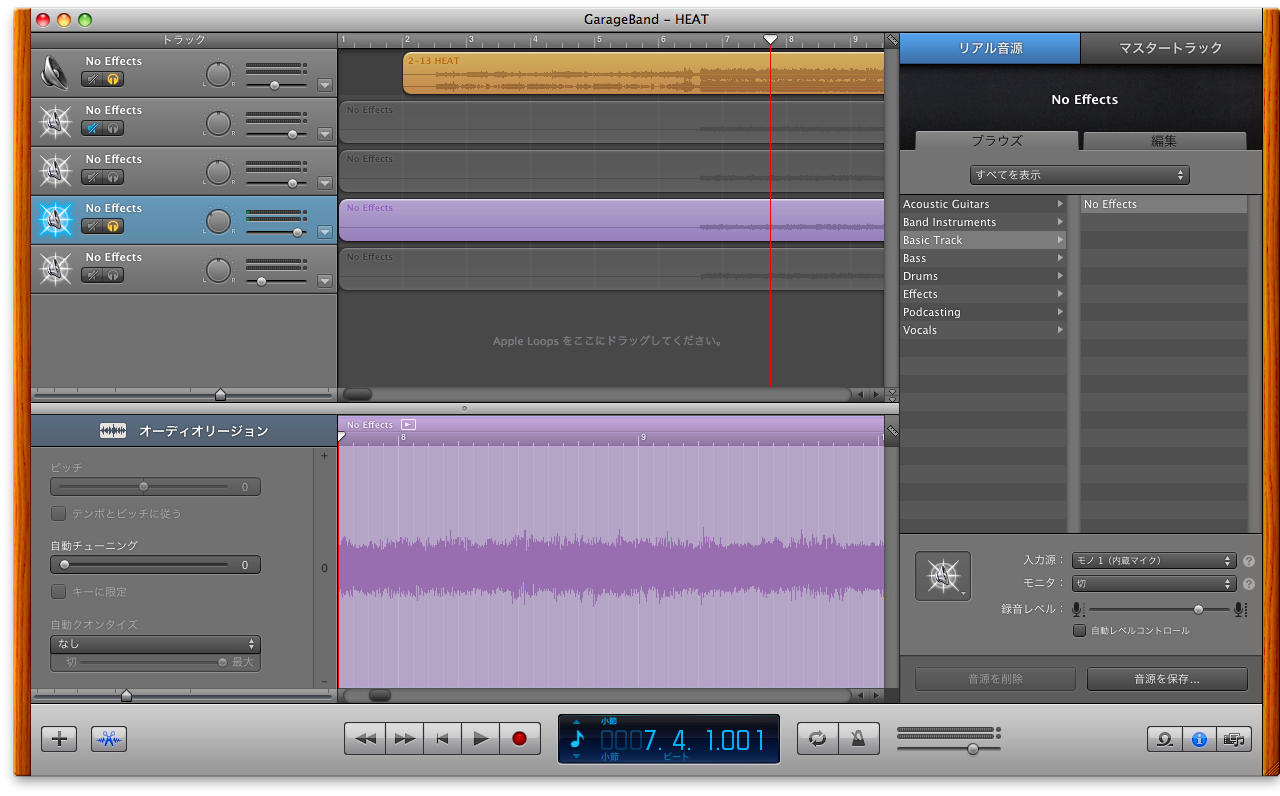This screenshot has height=796, width=1280.
Task: Jump to the beginning of the song
Action: [442, 739]
